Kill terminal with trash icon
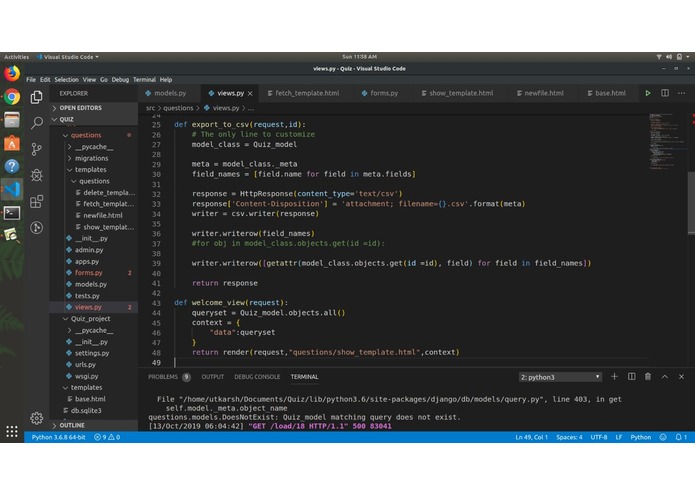This screenshot has height=494, width=695. [648, 377]
